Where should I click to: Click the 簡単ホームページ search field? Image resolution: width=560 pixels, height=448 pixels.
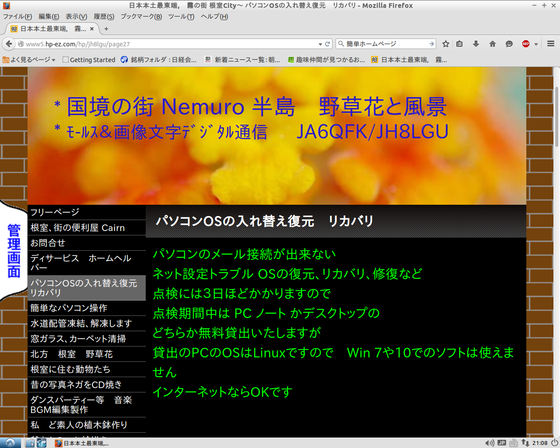coord(386,44)
